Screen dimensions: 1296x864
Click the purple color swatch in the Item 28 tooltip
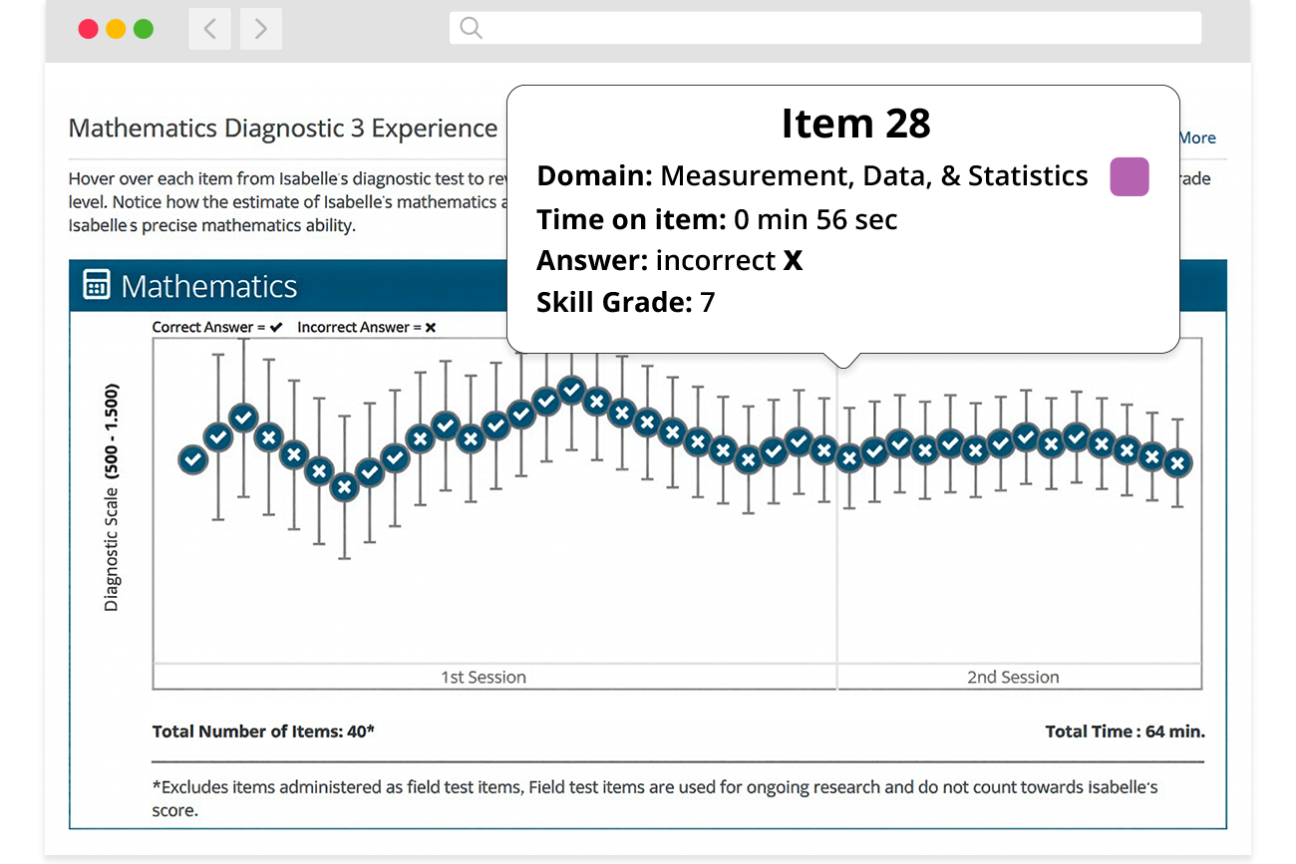click(1129, 176)
